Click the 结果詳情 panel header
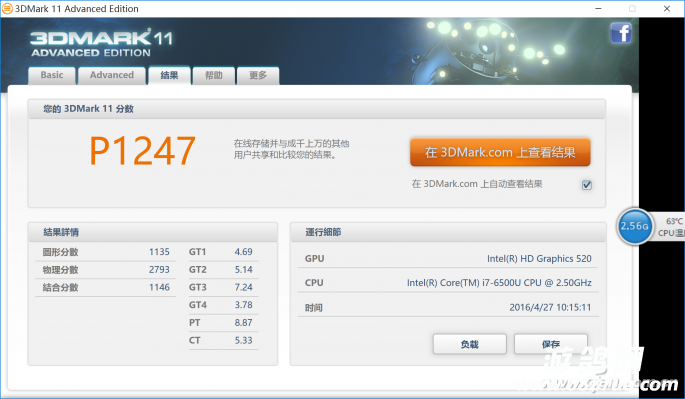 tap(153, 232)
